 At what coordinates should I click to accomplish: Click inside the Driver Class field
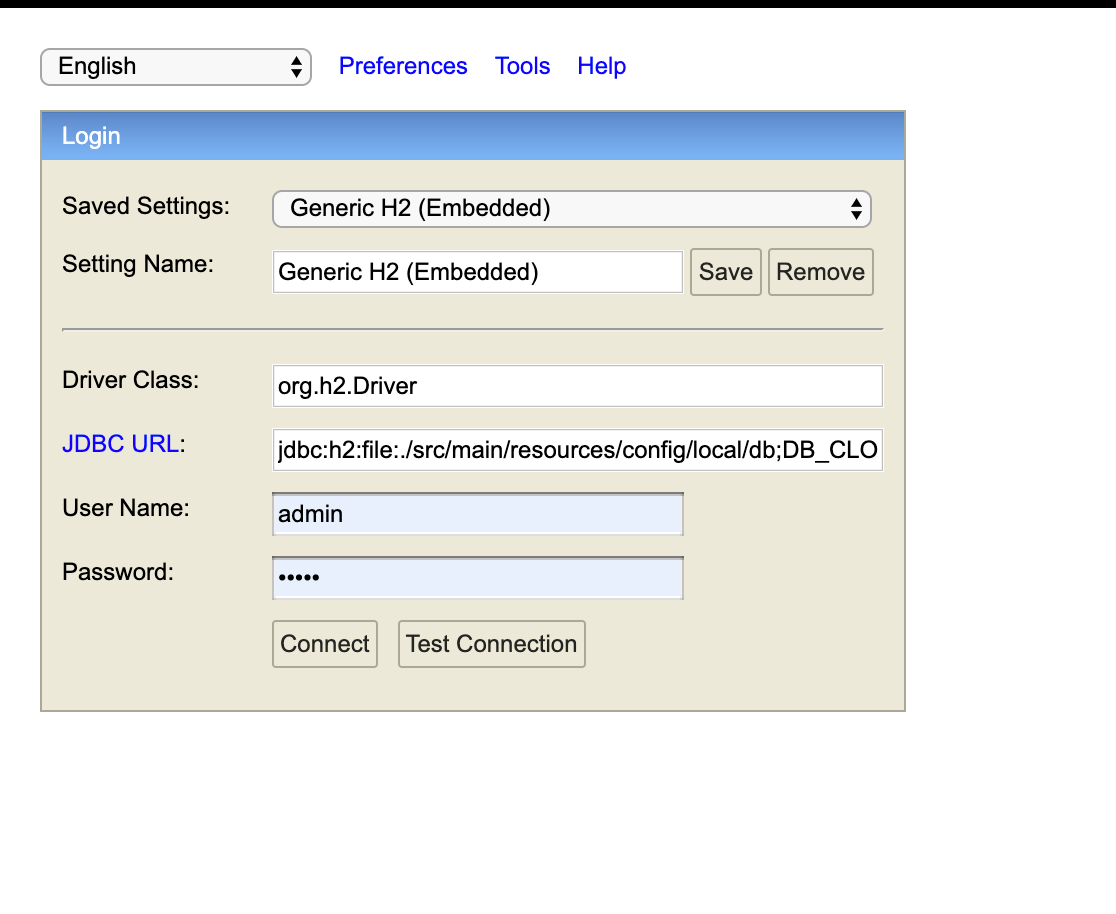point(577,386)
